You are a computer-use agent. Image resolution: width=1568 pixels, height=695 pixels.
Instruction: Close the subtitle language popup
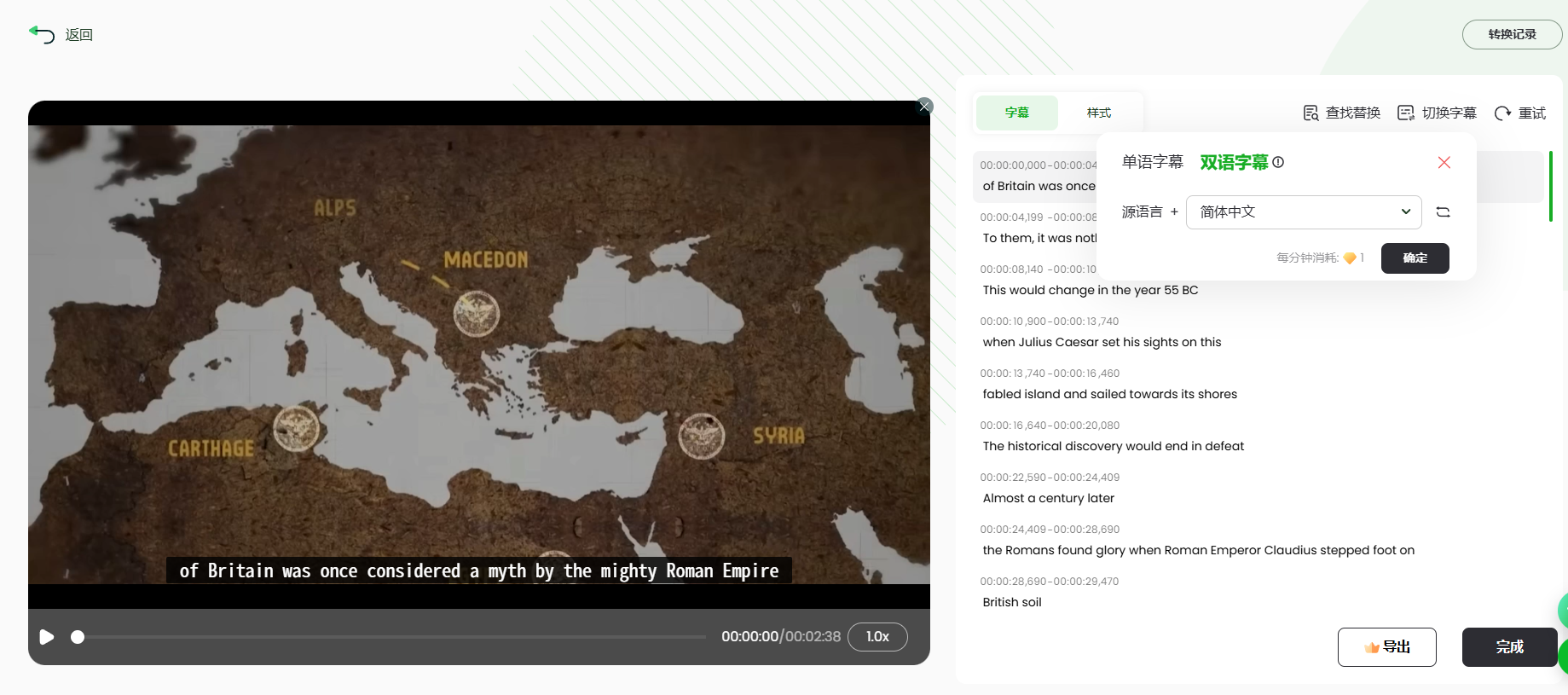[1444, 162]
